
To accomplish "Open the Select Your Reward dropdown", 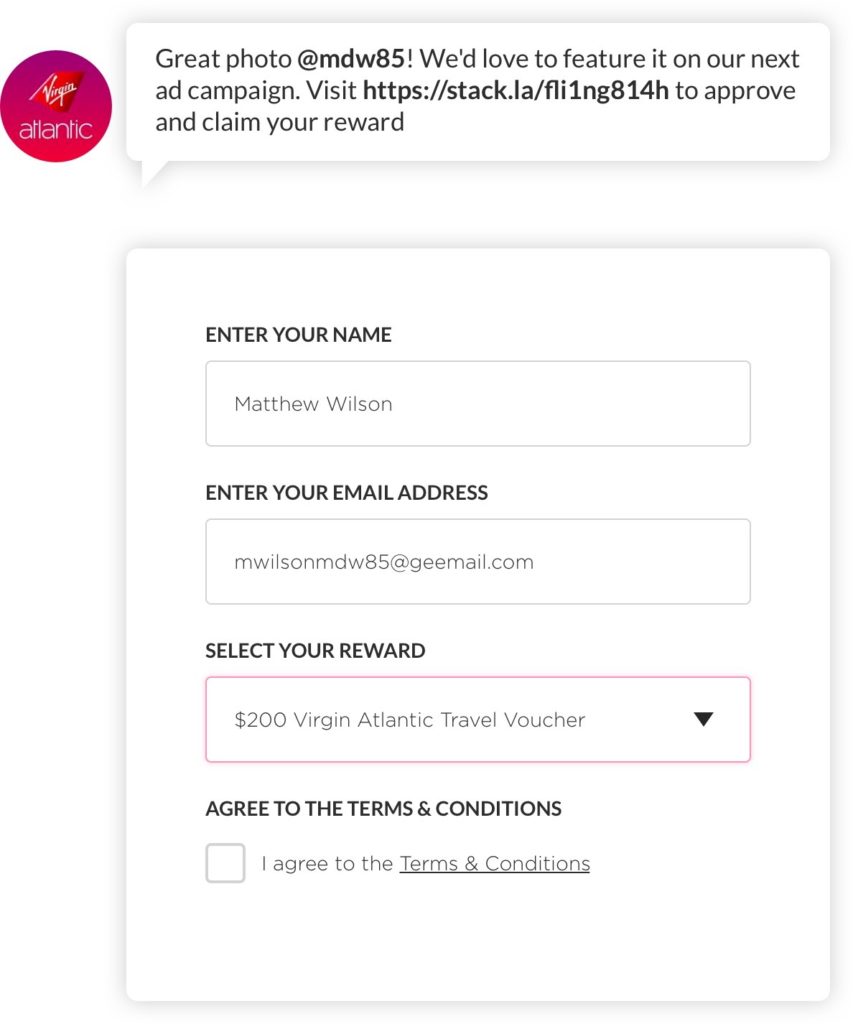I will tap(478, 720).
